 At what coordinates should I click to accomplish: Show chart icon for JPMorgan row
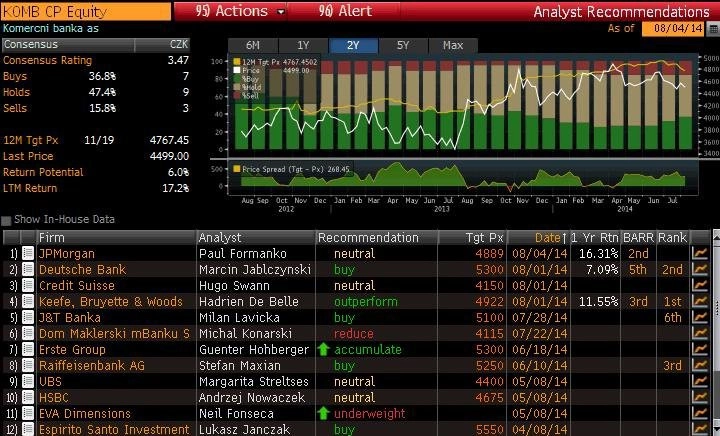(x=700, y=253)
